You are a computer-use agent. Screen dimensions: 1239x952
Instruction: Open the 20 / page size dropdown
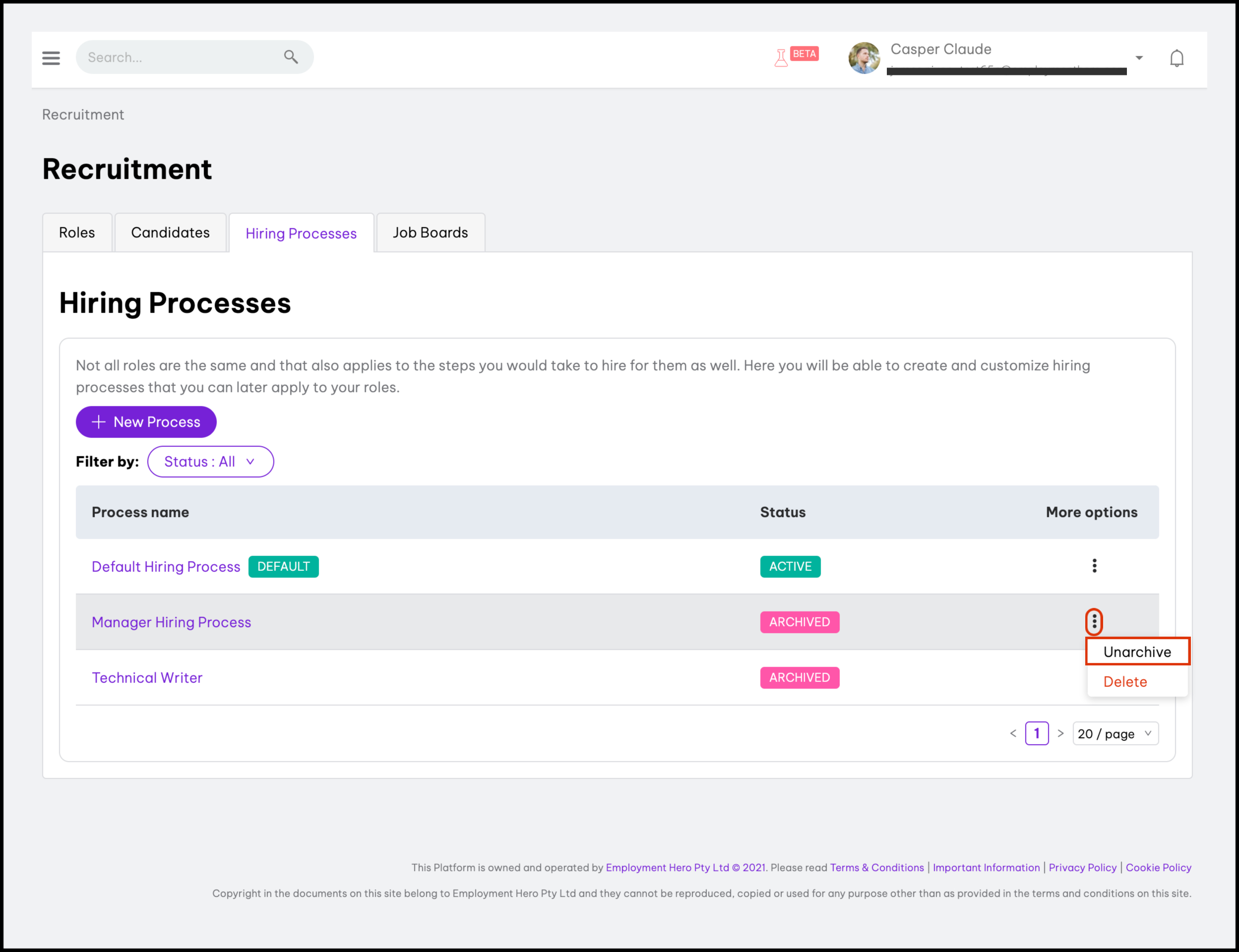point(1115,733)
